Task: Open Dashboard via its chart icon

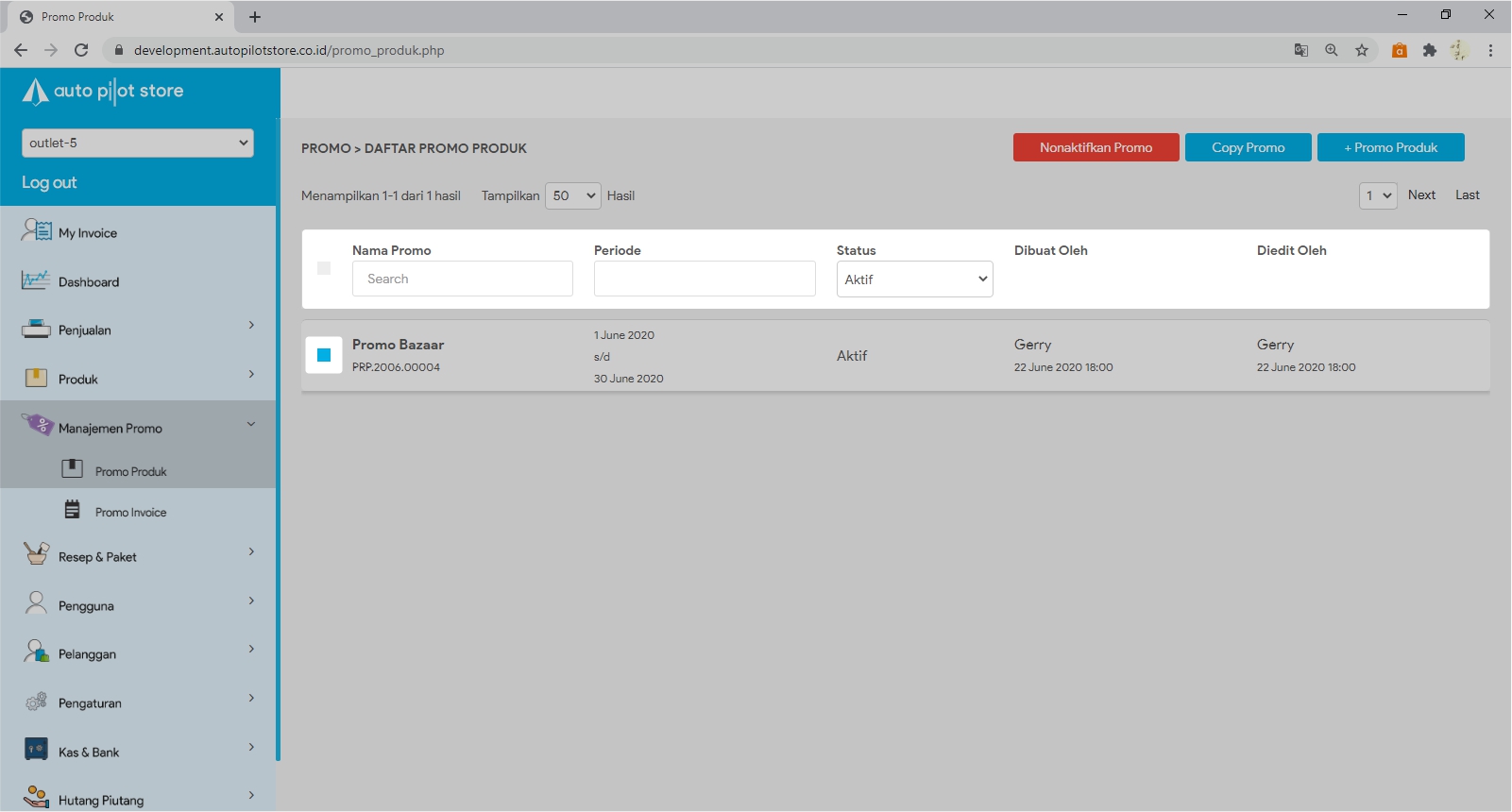Action: 36,280
